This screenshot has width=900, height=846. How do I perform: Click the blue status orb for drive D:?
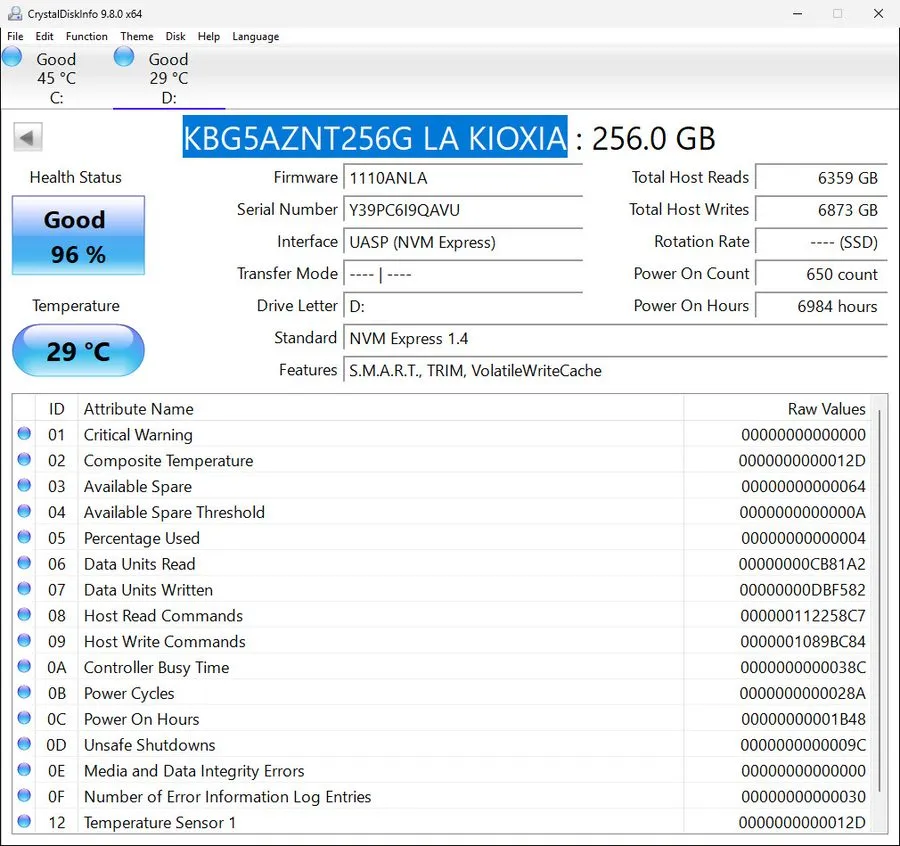(123, 57)
